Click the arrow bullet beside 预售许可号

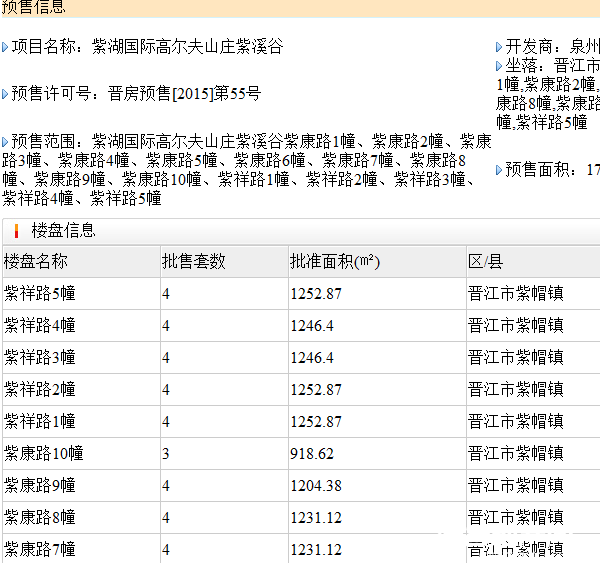tap(5, 94)
